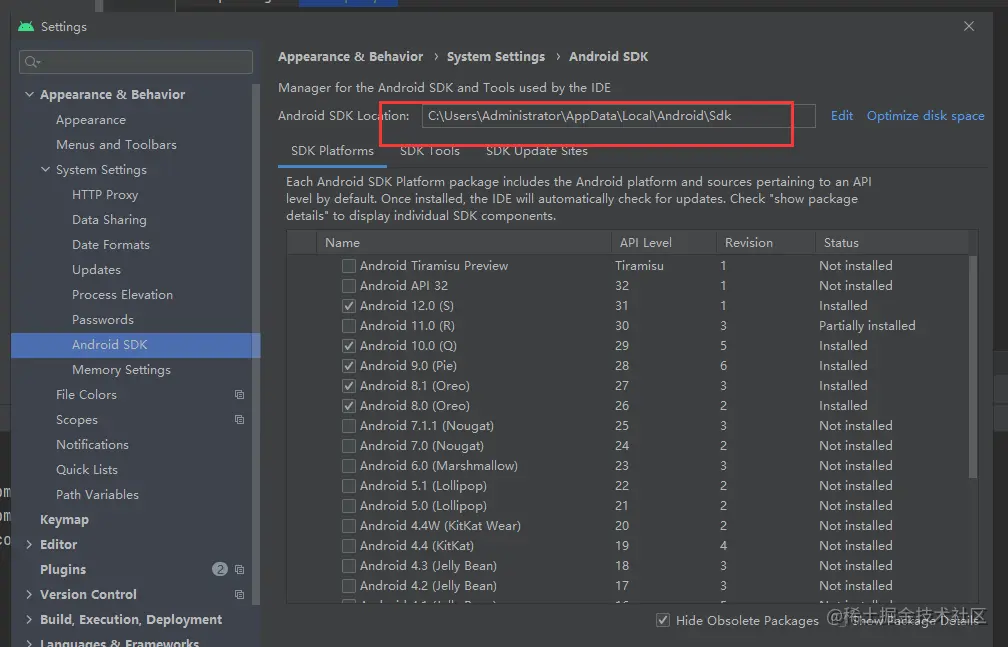Open Scopes settings
Viewport: 1008px width, 647px height.
point(76,420)
